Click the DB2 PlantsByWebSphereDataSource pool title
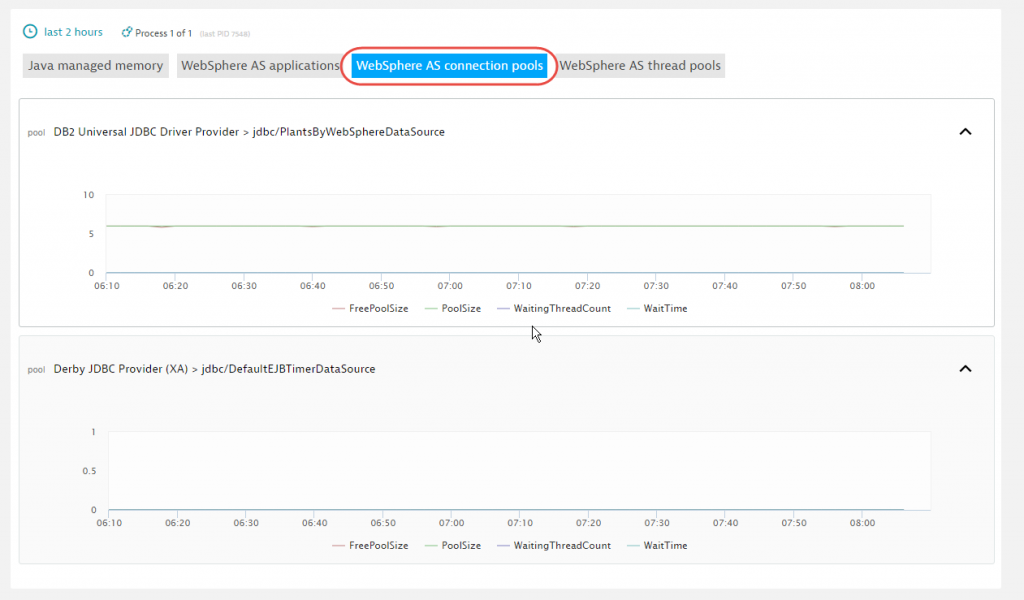 (x=249, y=132)
